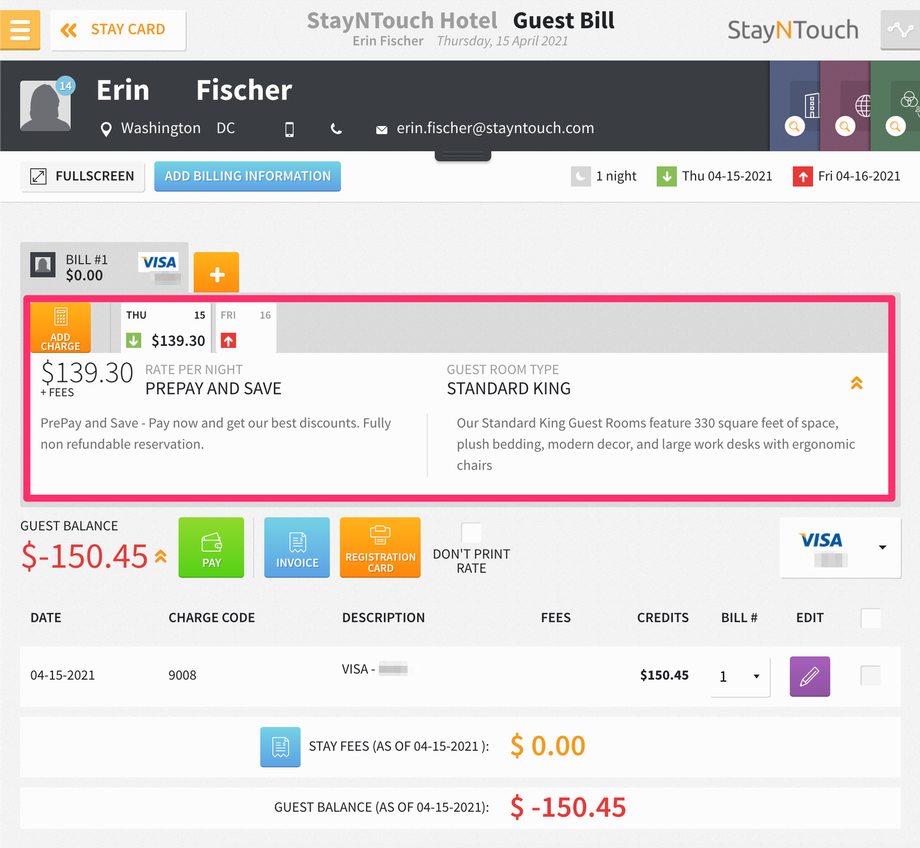Click the telephone handset icon
Screen dimensions: 920x848
coord(336,129)
